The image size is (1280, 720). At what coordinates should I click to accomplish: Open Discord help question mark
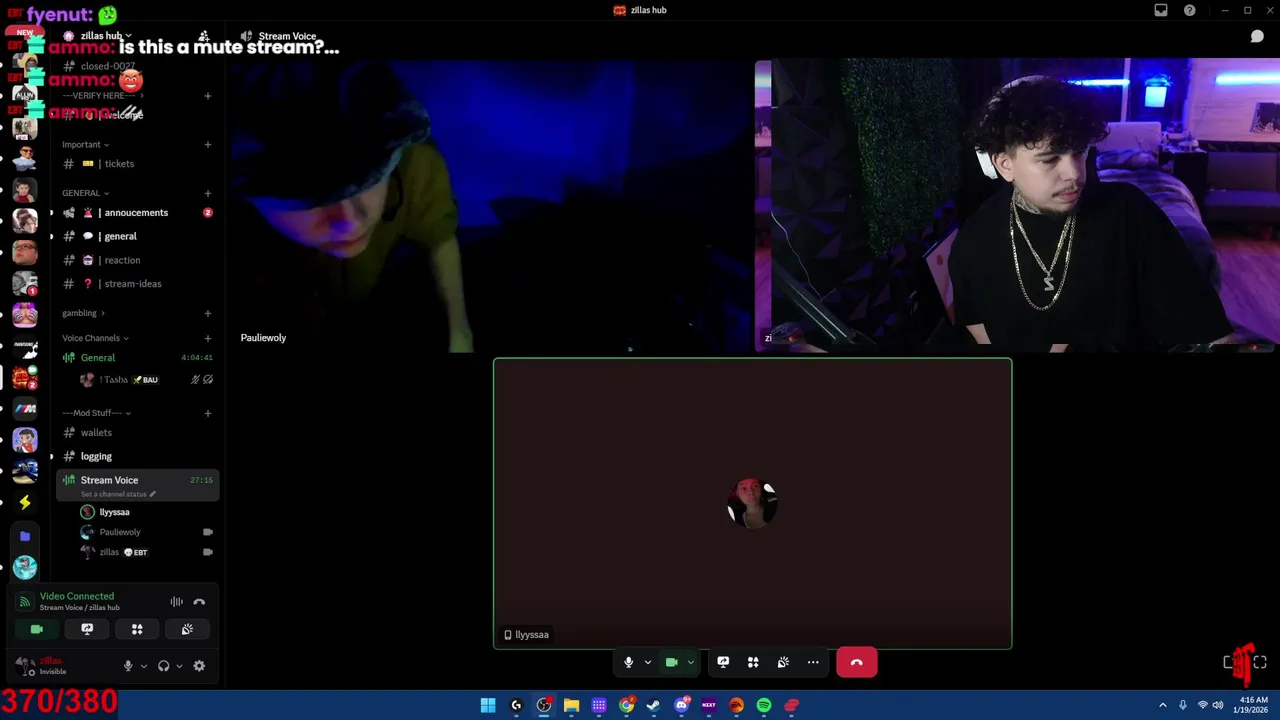1189,10
